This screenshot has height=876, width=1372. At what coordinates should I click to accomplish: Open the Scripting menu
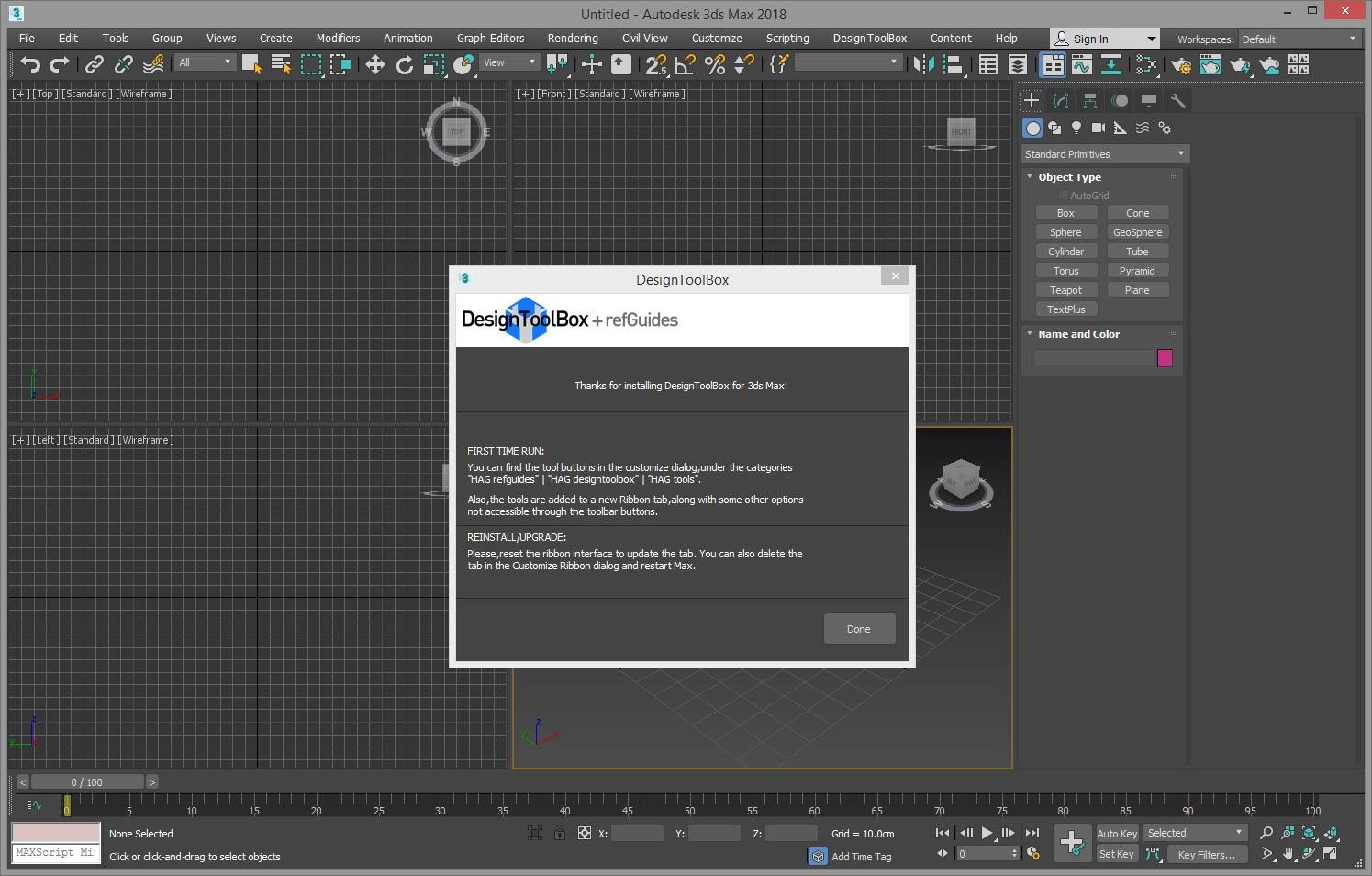(x=787, y=39)
